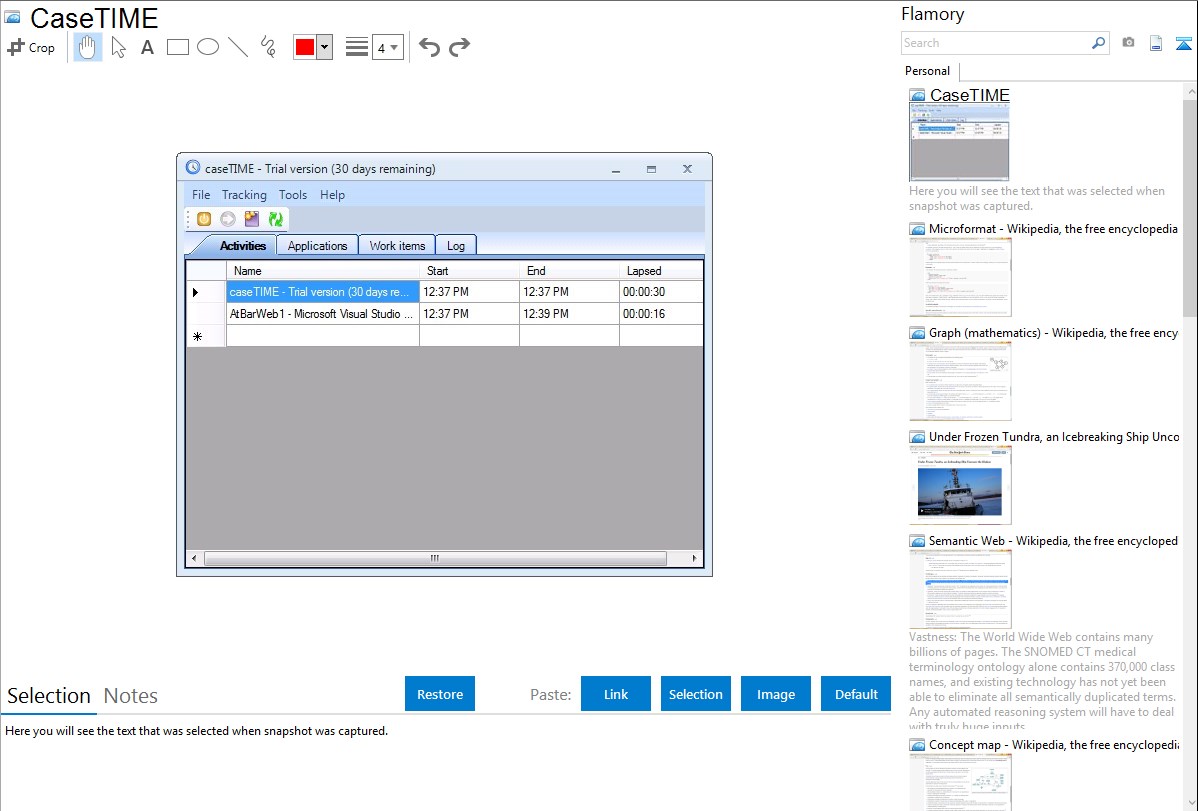Select the AtBarWeb1 - Microsoft Visual Studio cell
Image resolution: width=1198 pixels, height=811 pixels.
pos(322,313)
